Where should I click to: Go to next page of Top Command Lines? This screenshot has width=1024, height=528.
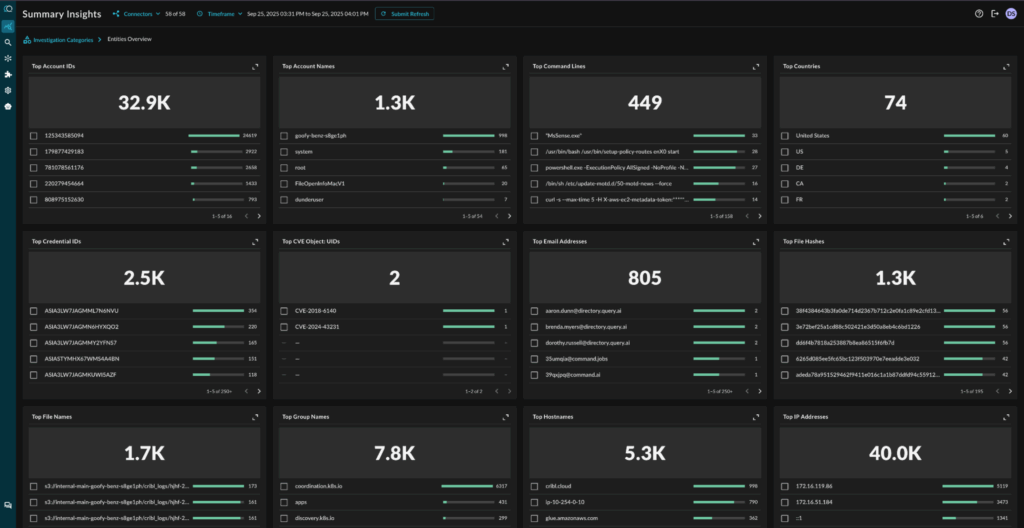759,215
